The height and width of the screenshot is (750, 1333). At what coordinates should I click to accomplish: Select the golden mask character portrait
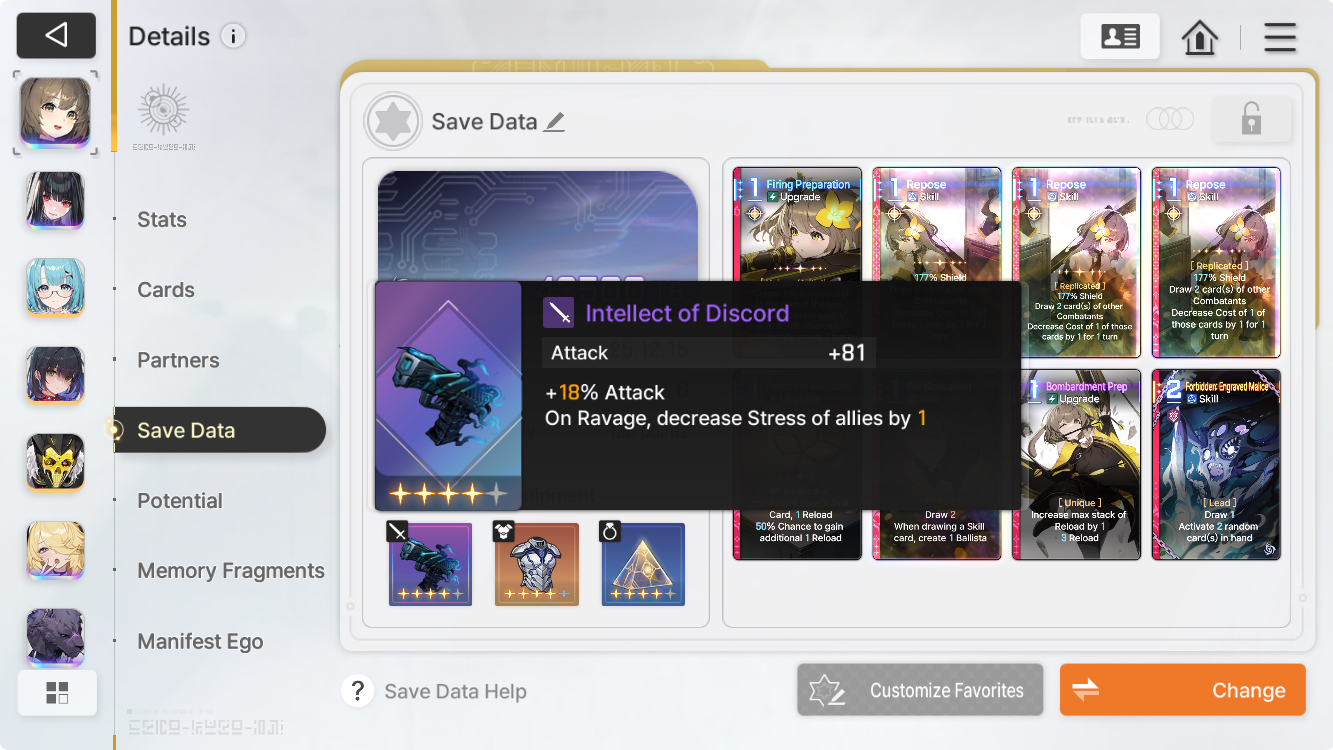click(x=55, y=461)
